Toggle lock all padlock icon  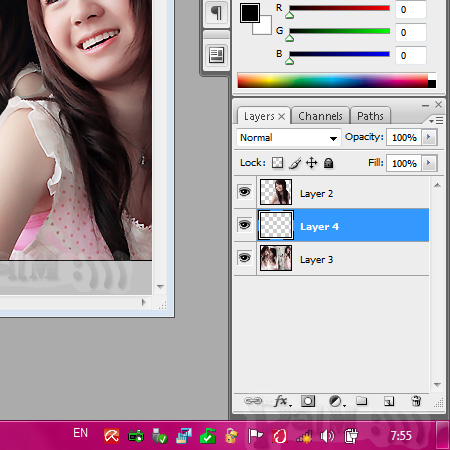click(x=329, y=163)
